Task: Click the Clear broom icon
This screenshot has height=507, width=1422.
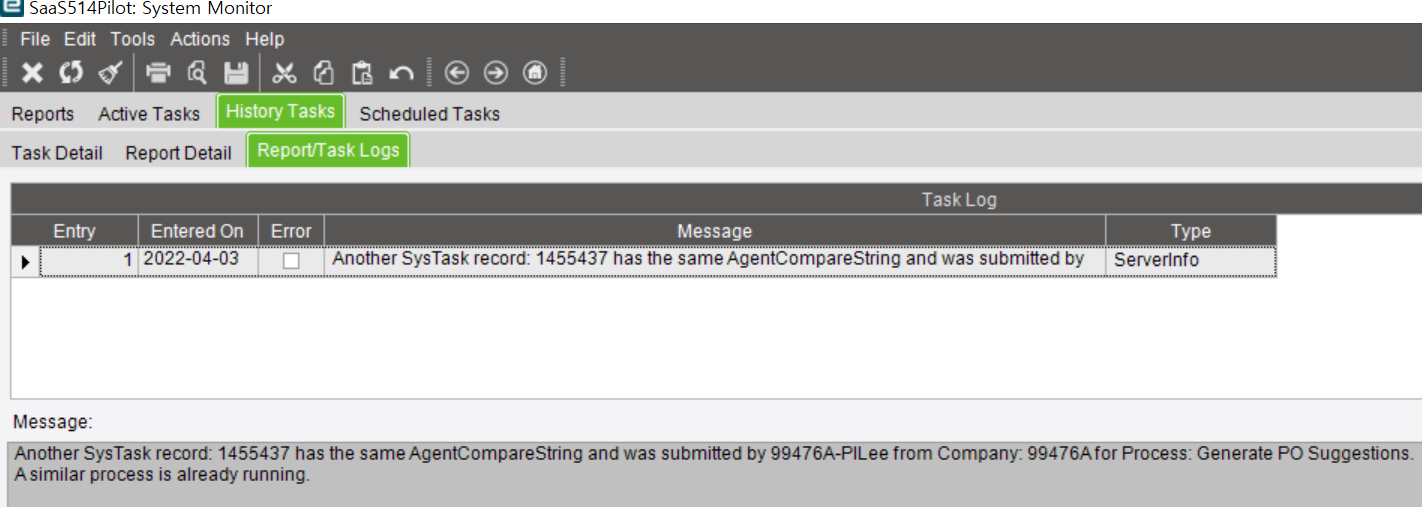Action: click(110, 72)
